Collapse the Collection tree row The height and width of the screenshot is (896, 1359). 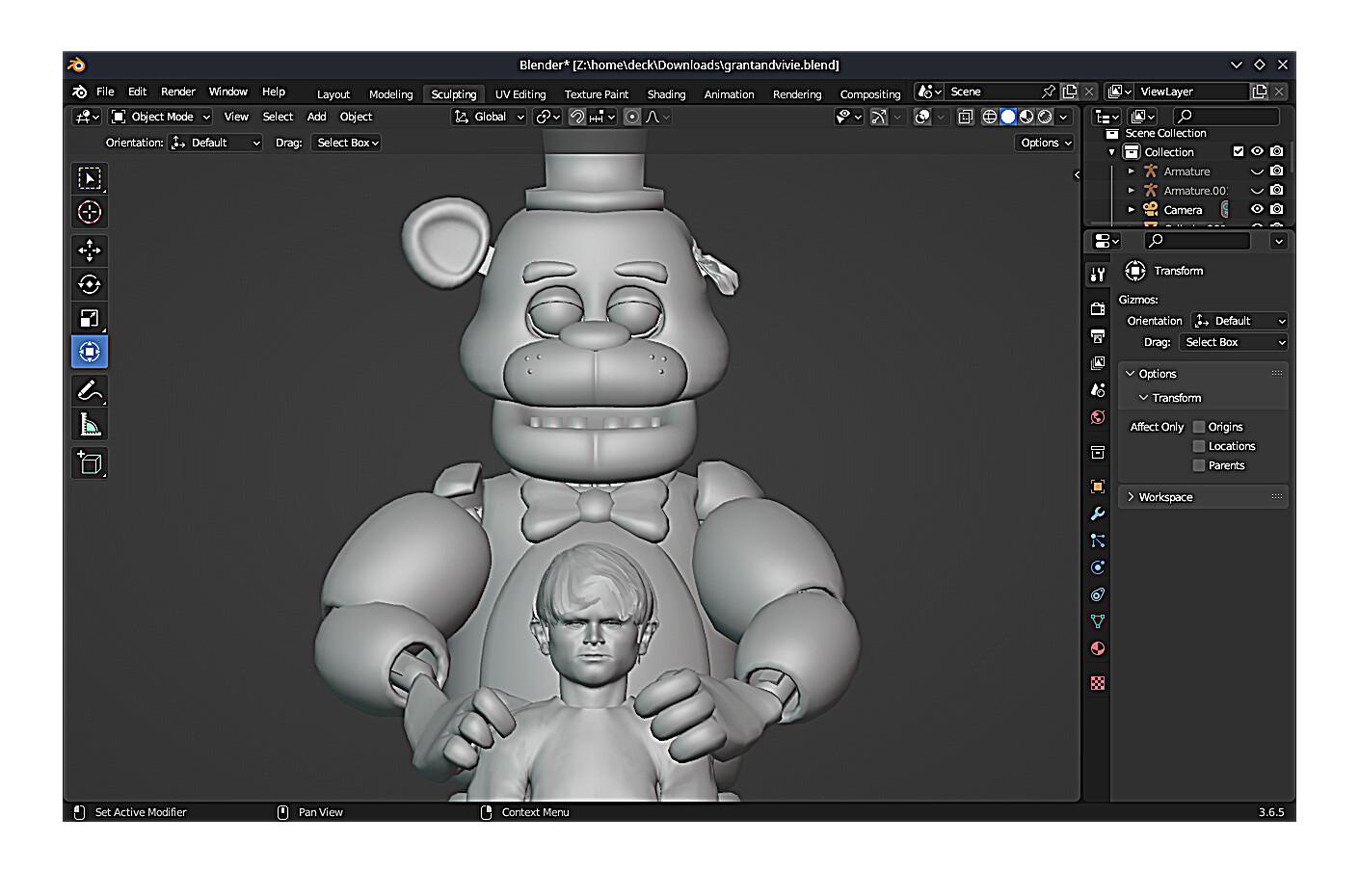1112,152
